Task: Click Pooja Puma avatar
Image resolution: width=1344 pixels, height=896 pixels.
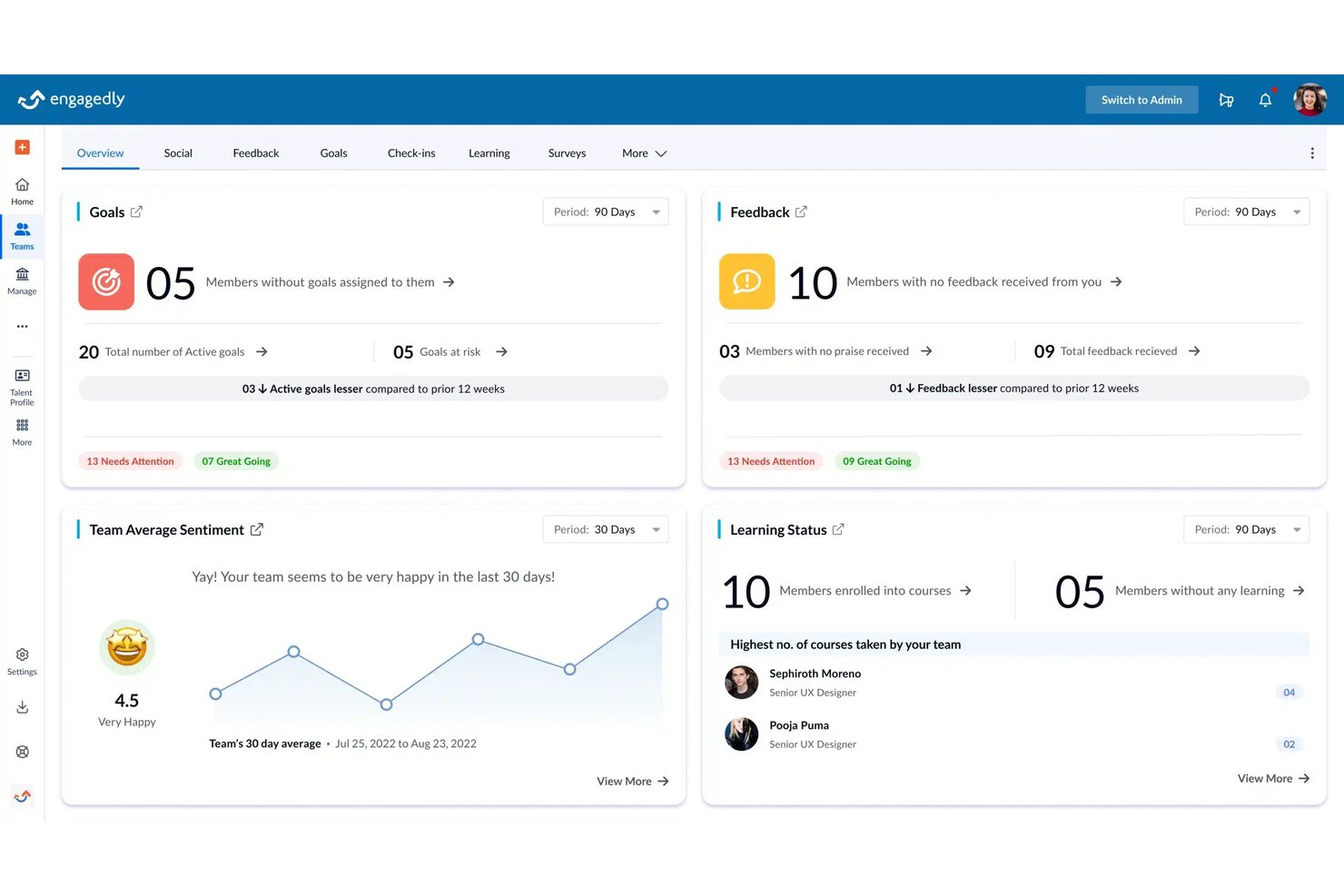Action: pos(741,734)
